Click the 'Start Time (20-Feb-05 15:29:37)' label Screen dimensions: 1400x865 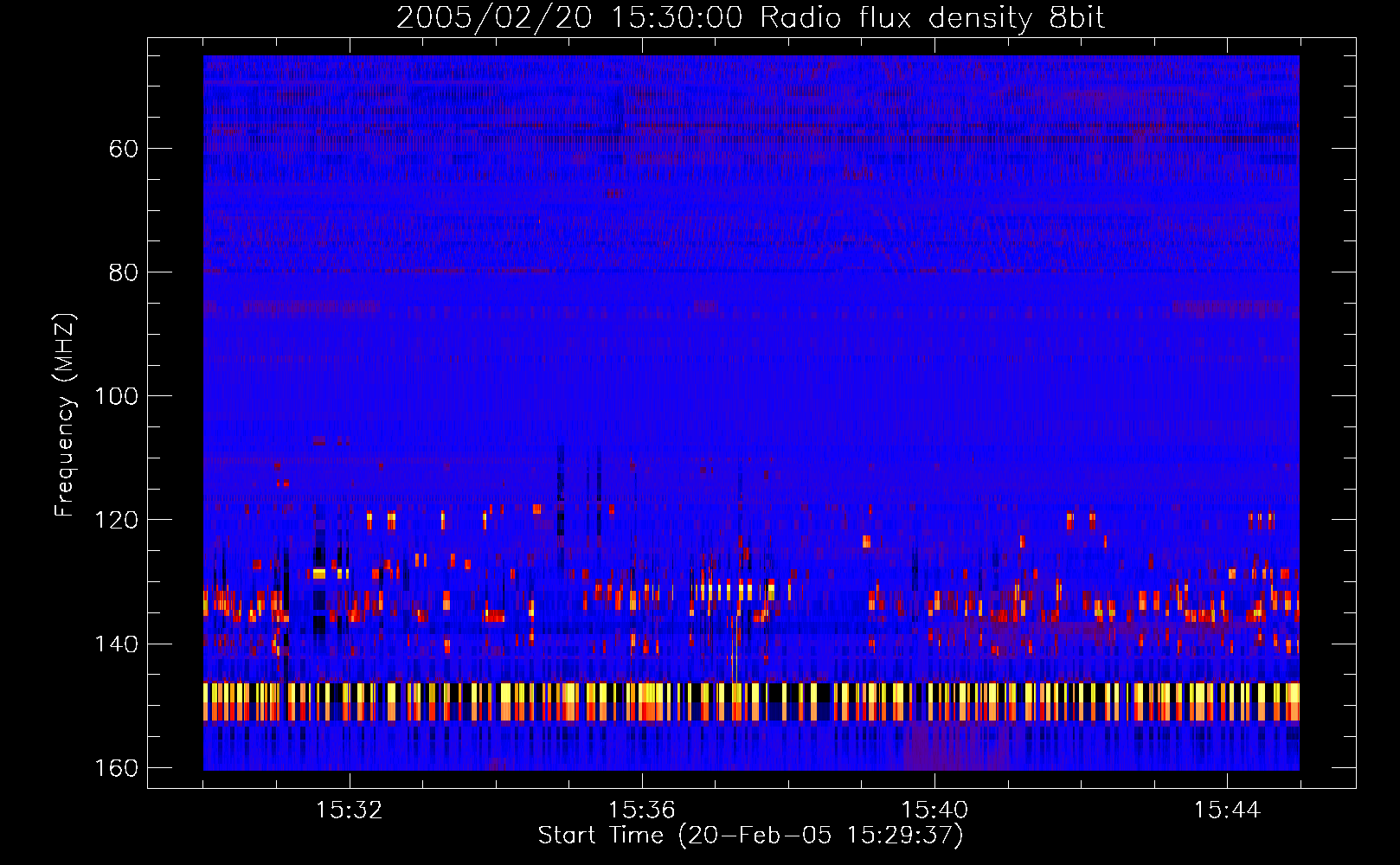(750, 836)
